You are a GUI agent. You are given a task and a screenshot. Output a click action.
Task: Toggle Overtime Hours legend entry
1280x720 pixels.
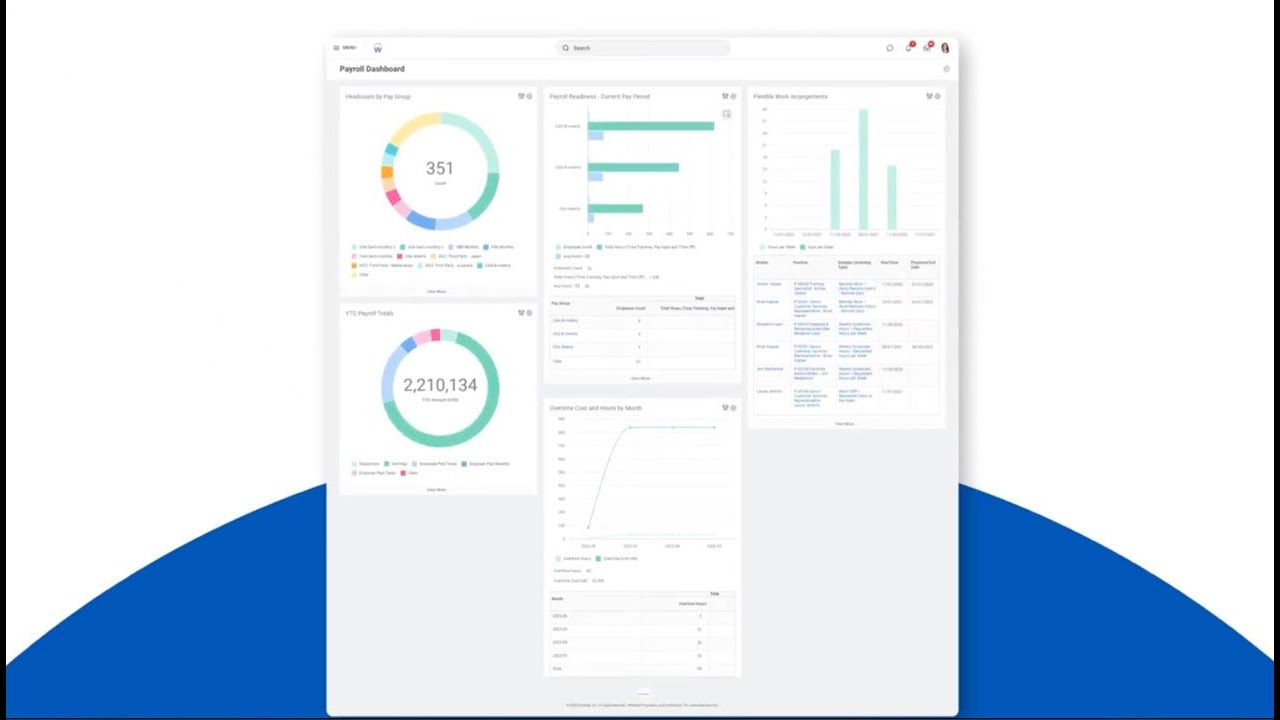(573, 558)
